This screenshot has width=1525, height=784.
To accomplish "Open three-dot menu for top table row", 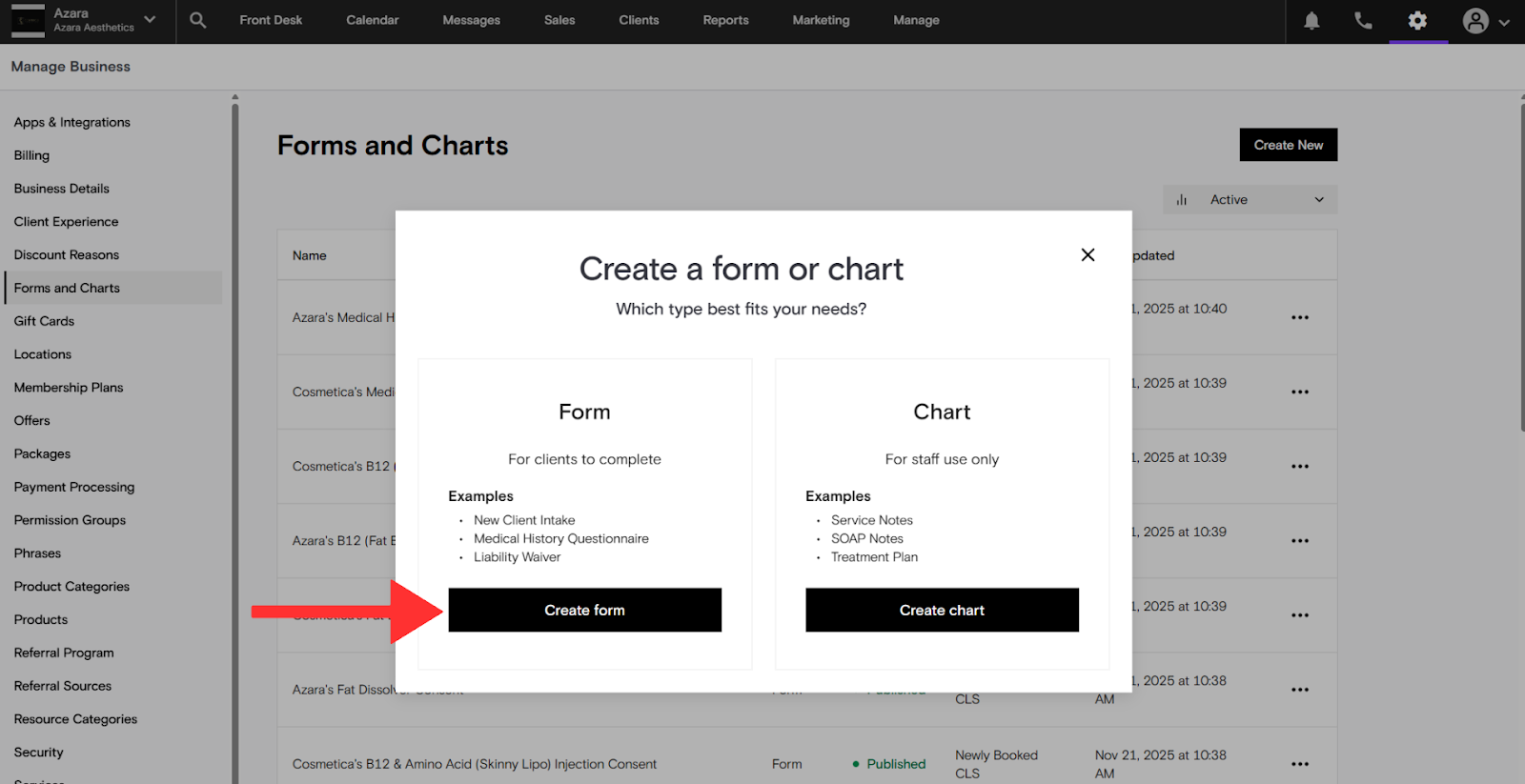I will [1299, 317].
